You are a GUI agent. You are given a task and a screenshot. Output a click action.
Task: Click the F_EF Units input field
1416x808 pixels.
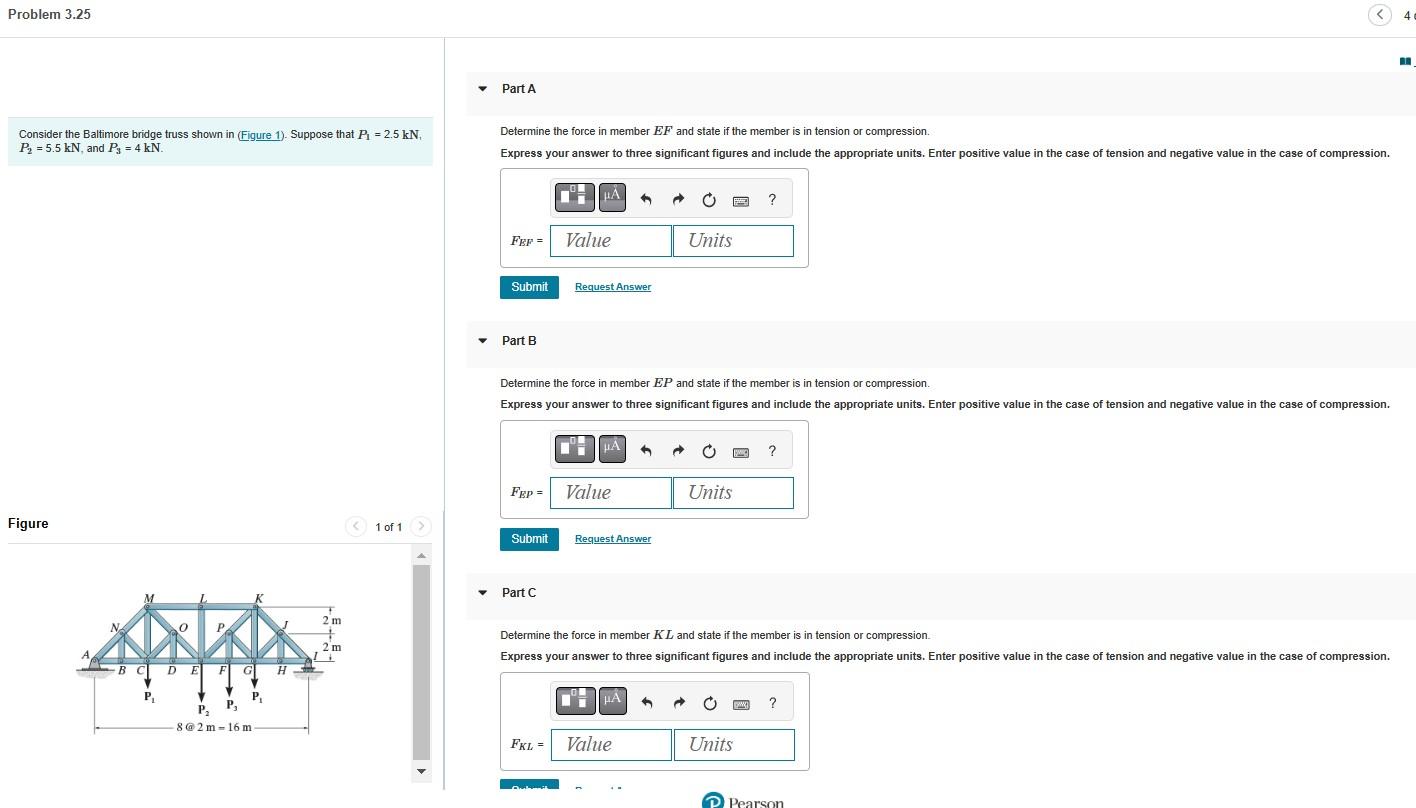[x=734, y=241]
